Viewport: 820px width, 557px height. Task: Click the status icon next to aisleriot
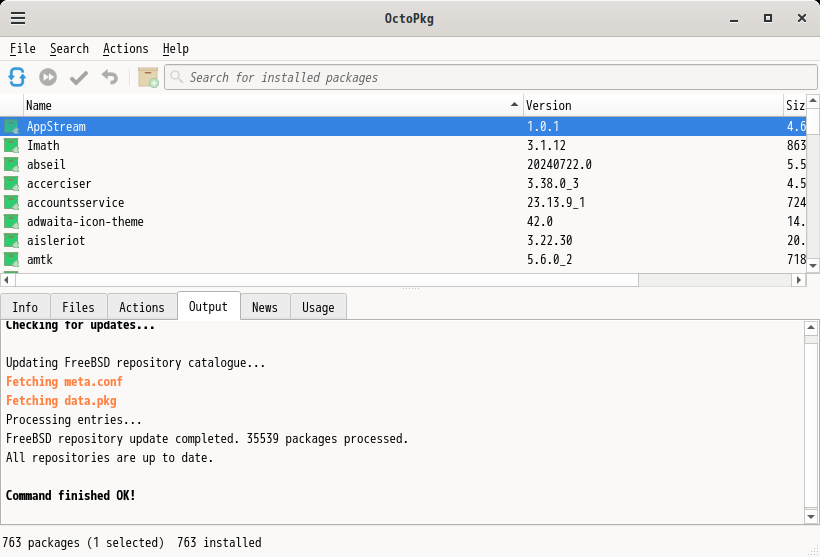pyautogui.click(x=12, y=240)
